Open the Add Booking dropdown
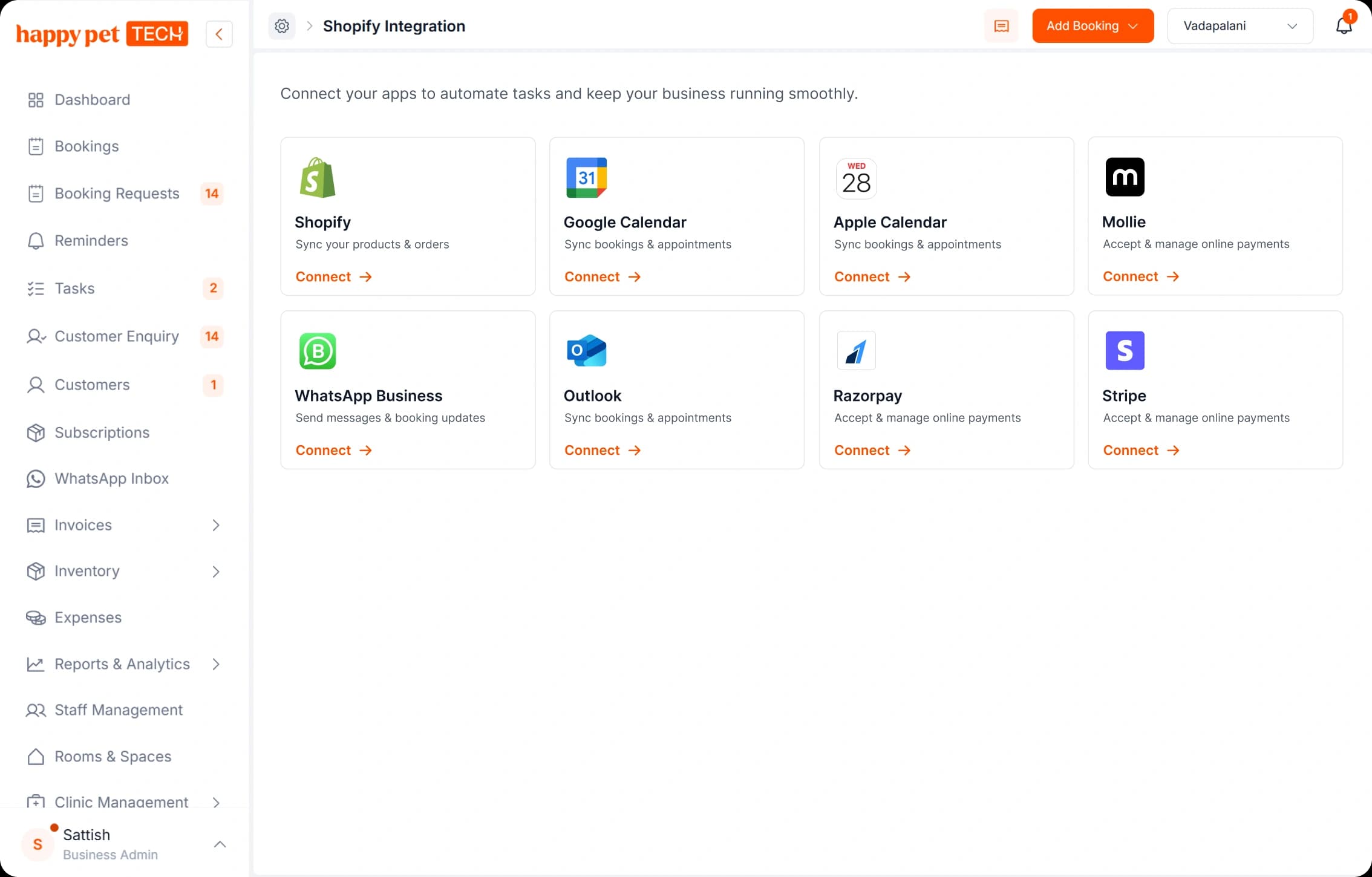1372x877 pixels. [1093, 26]
